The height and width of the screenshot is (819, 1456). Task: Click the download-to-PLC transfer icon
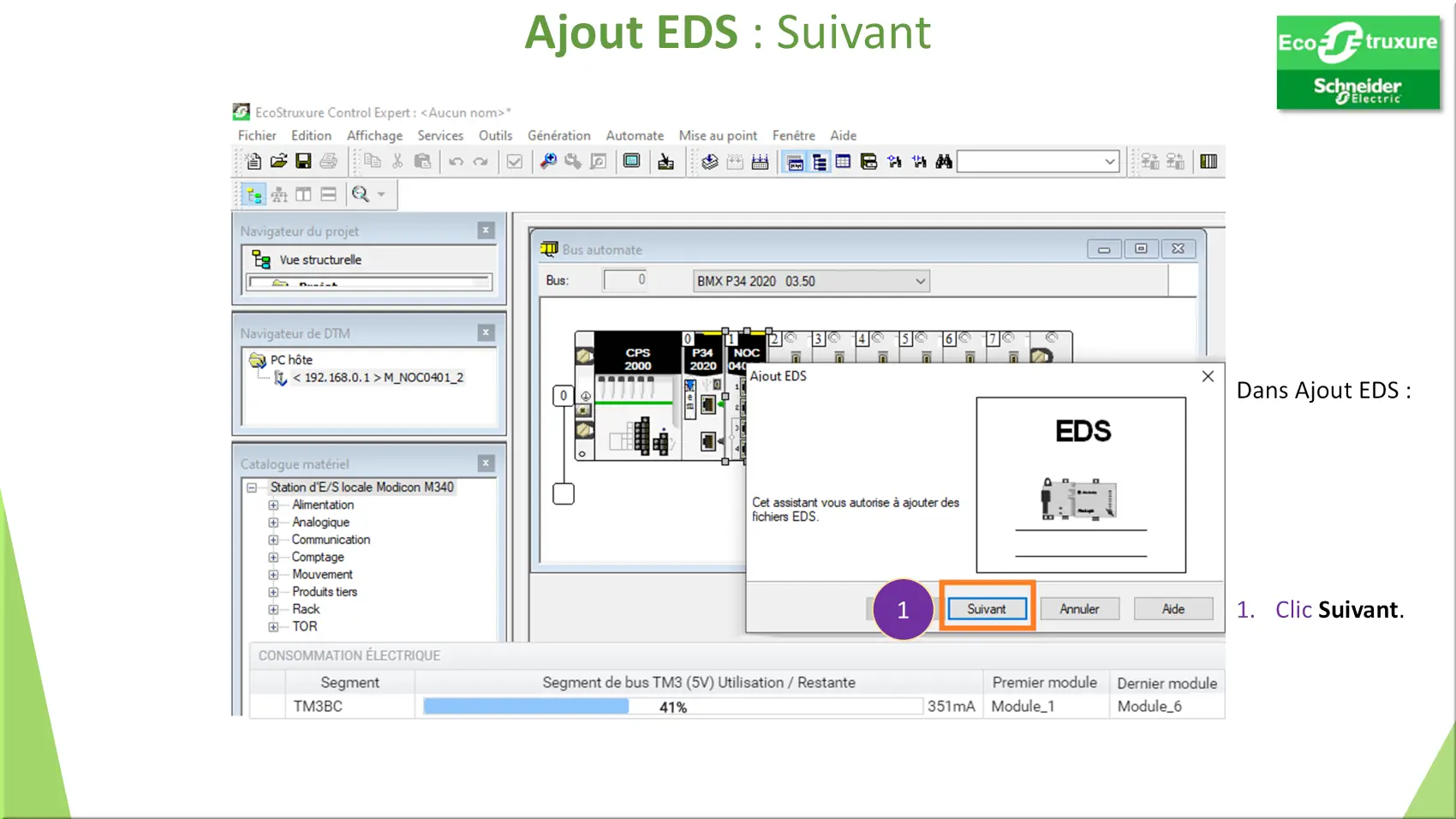click(665, 161)
